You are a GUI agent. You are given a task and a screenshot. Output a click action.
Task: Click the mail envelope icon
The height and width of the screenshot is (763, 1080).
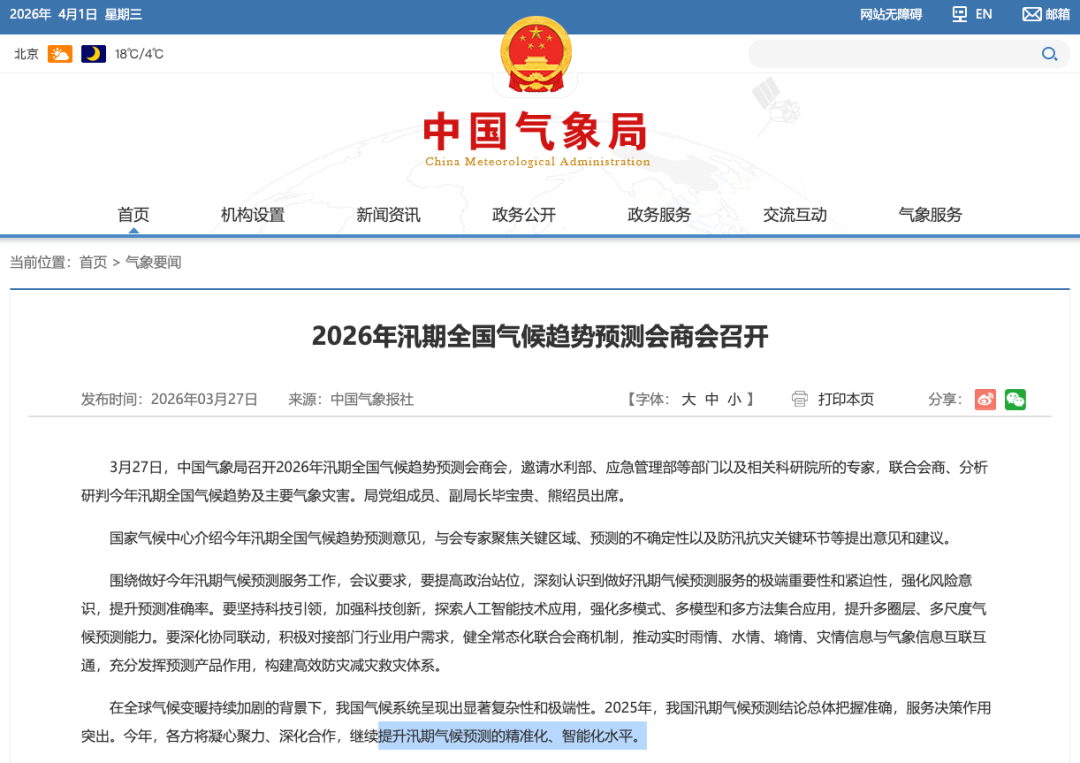[1032, 14]
